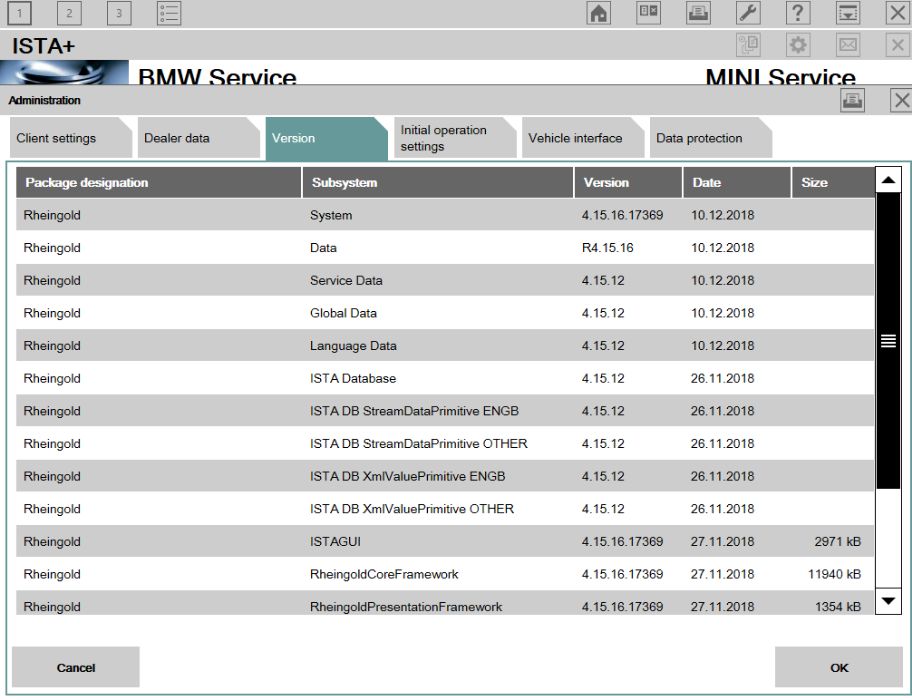Image resolution: width=912 pixels, height=700 pixels.
Task: Click the home icon in top toolbar
Action: tap(598, 13)
